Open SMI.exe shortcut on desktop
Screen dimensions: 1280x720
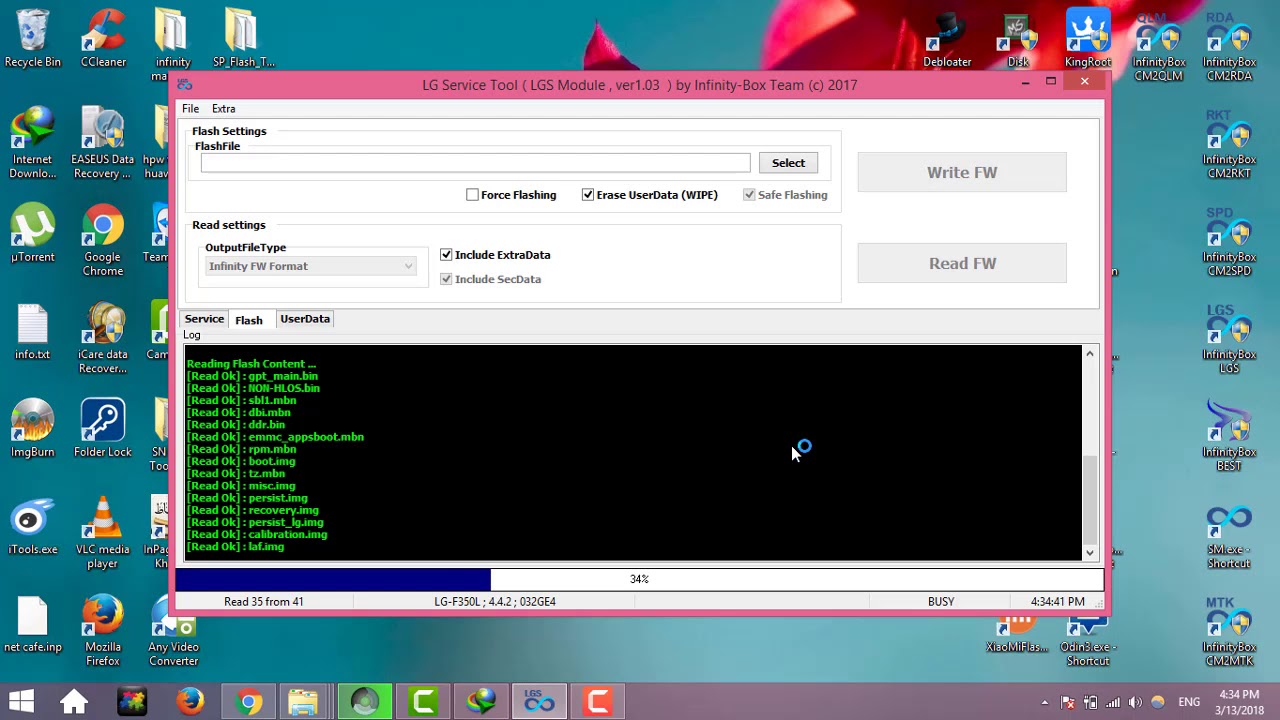1229,534
